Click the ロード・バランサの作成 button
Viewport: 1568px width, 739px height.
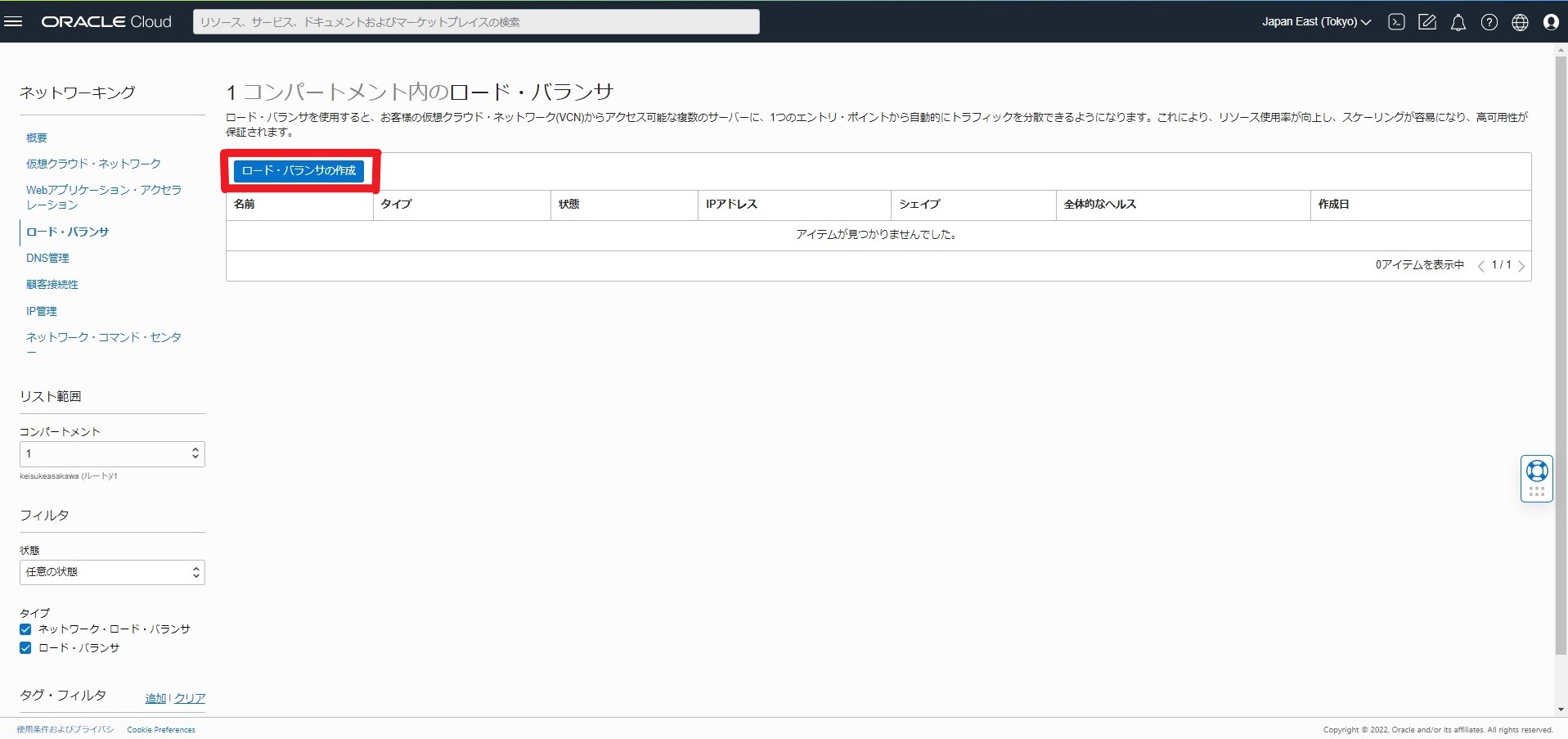299,171
